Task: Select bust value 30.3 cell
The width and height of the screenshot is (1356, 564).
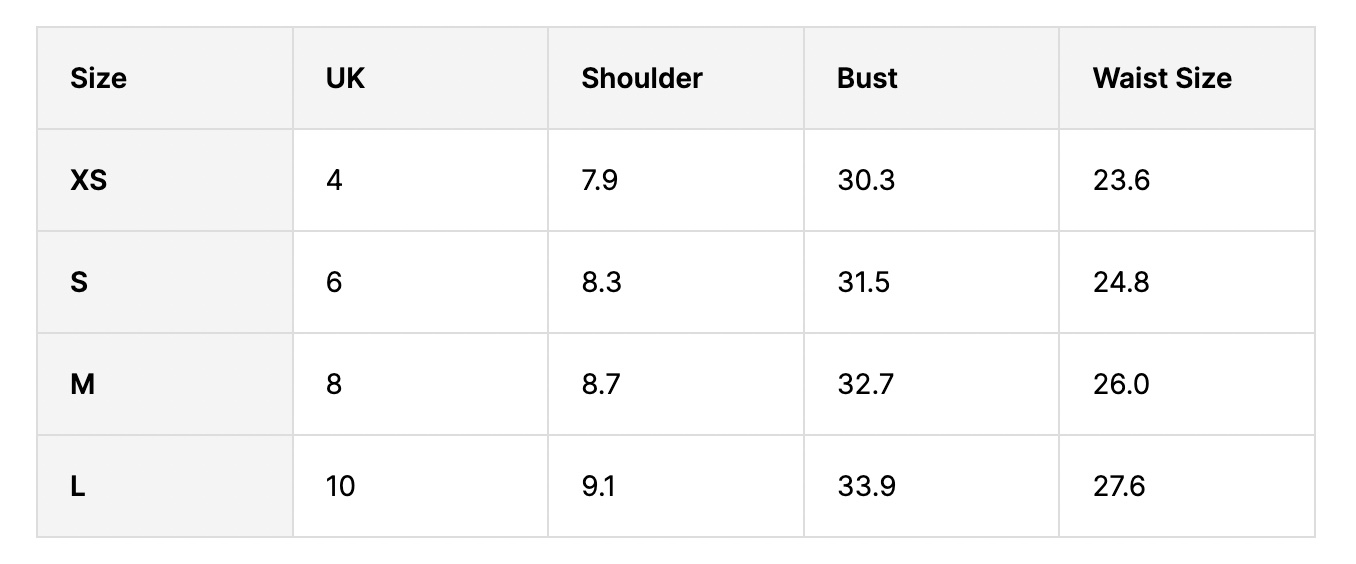Action: 866,181
